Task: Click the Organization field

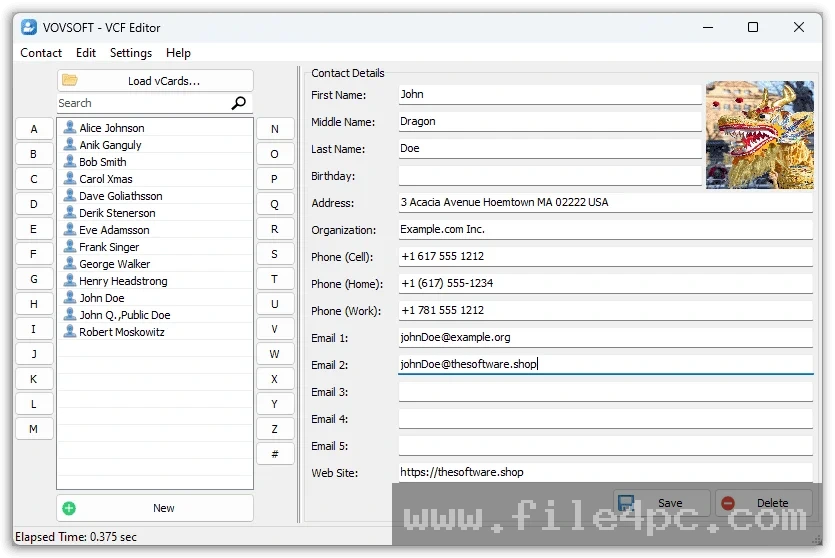Action: [605, 229]
